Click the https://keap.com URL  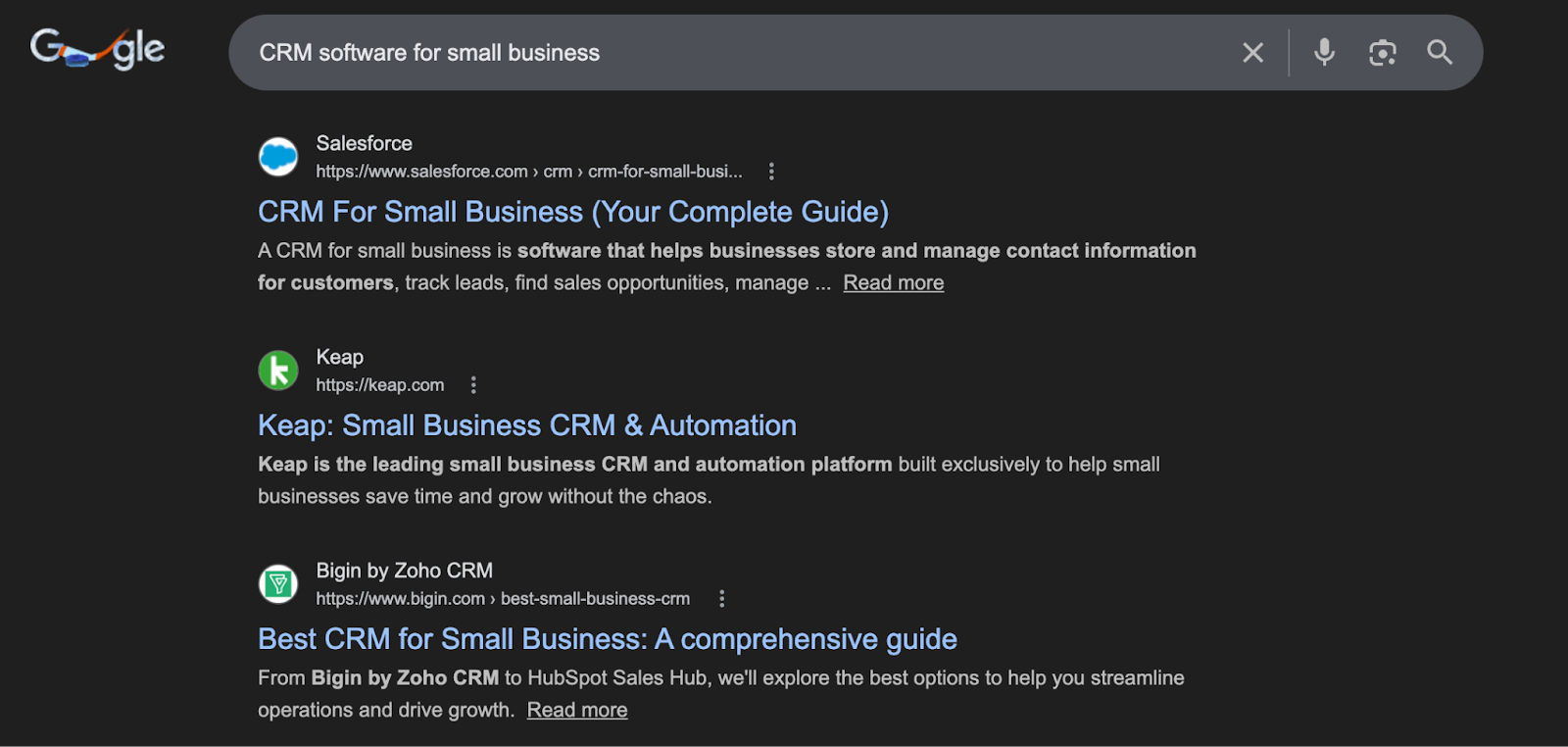[x=380, y=385]
